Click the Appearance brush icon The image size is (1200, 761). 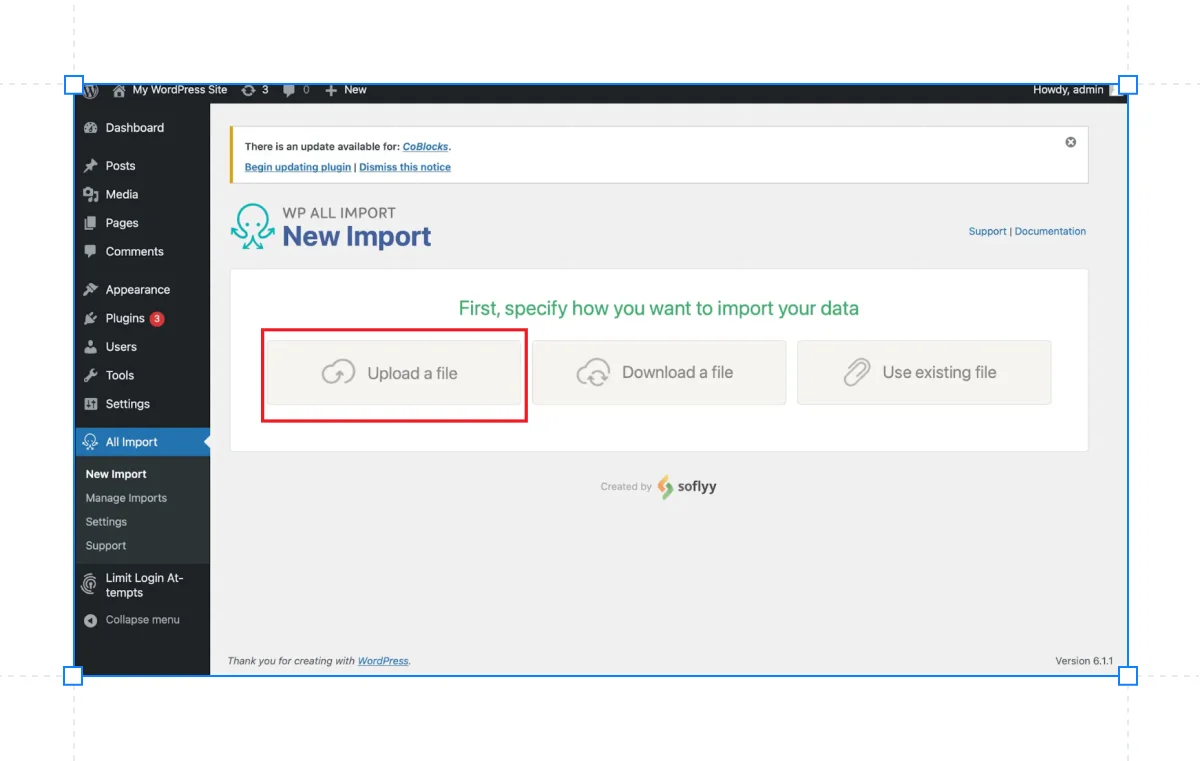pyautogui.click(x=90, y=290)
